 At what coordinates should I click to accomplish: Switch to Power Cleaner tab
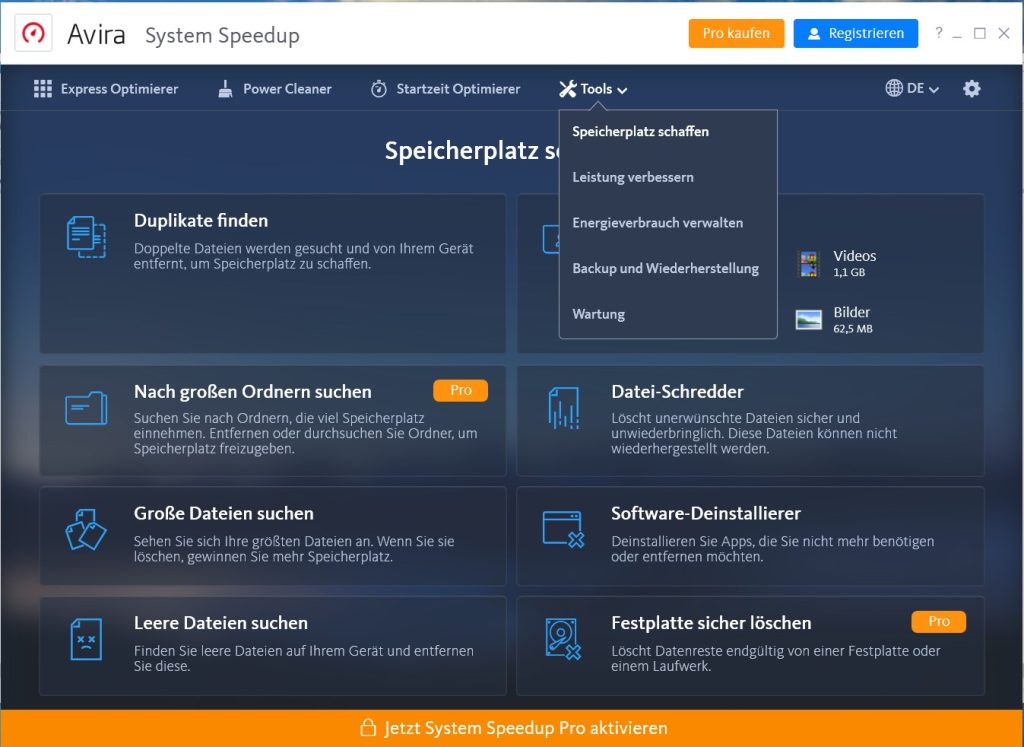(274, 89)
